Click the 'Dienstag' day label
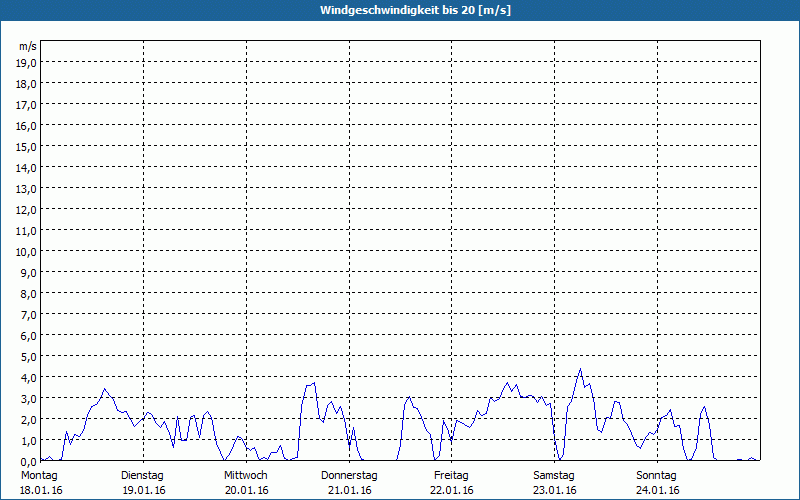Screen dimensions: 800x500 pos(142,476)
